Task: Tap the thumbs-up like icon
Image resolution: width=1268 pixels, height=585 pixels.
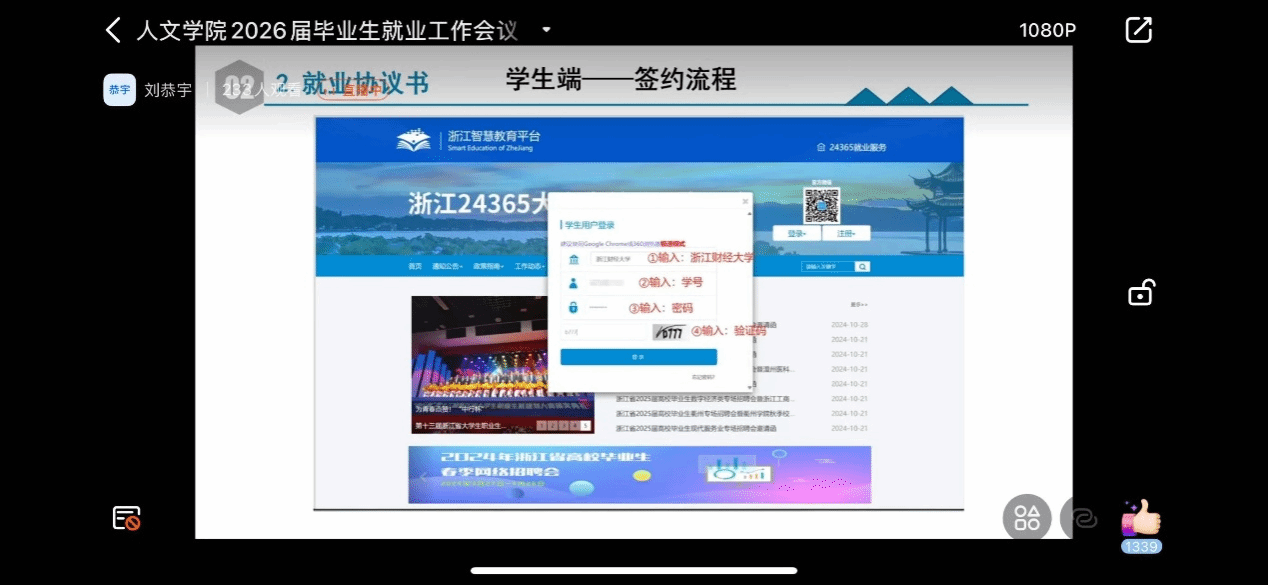Action: [1141, 518]
